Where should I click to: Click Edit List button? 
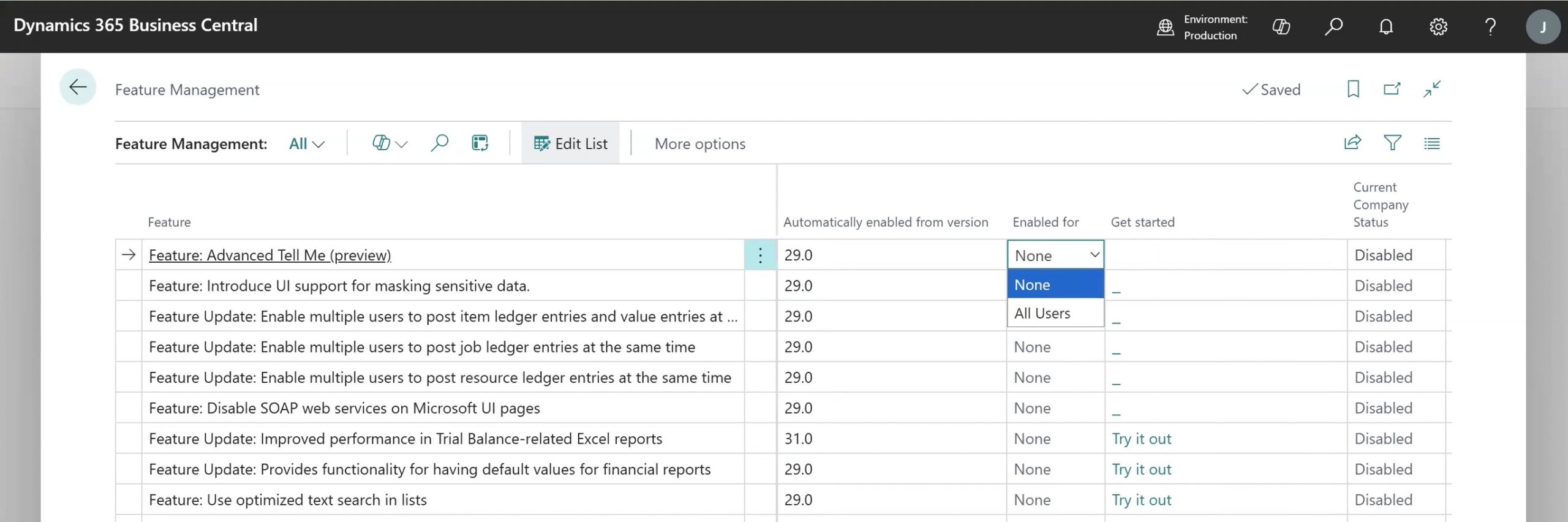click(x=570, y=143)
